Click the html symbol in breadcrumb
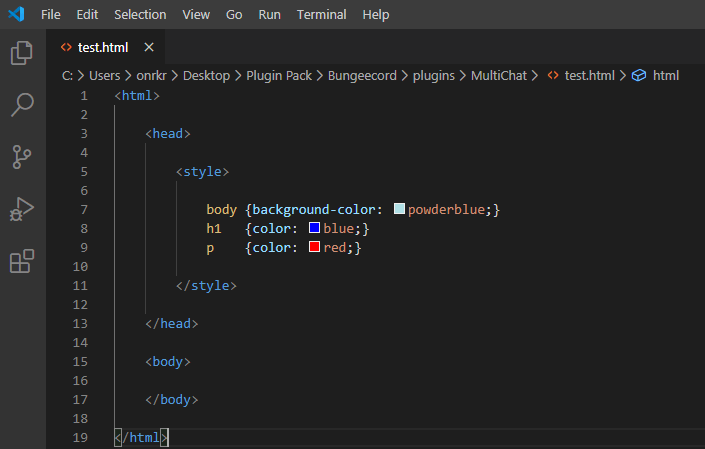 pos(665,75)
